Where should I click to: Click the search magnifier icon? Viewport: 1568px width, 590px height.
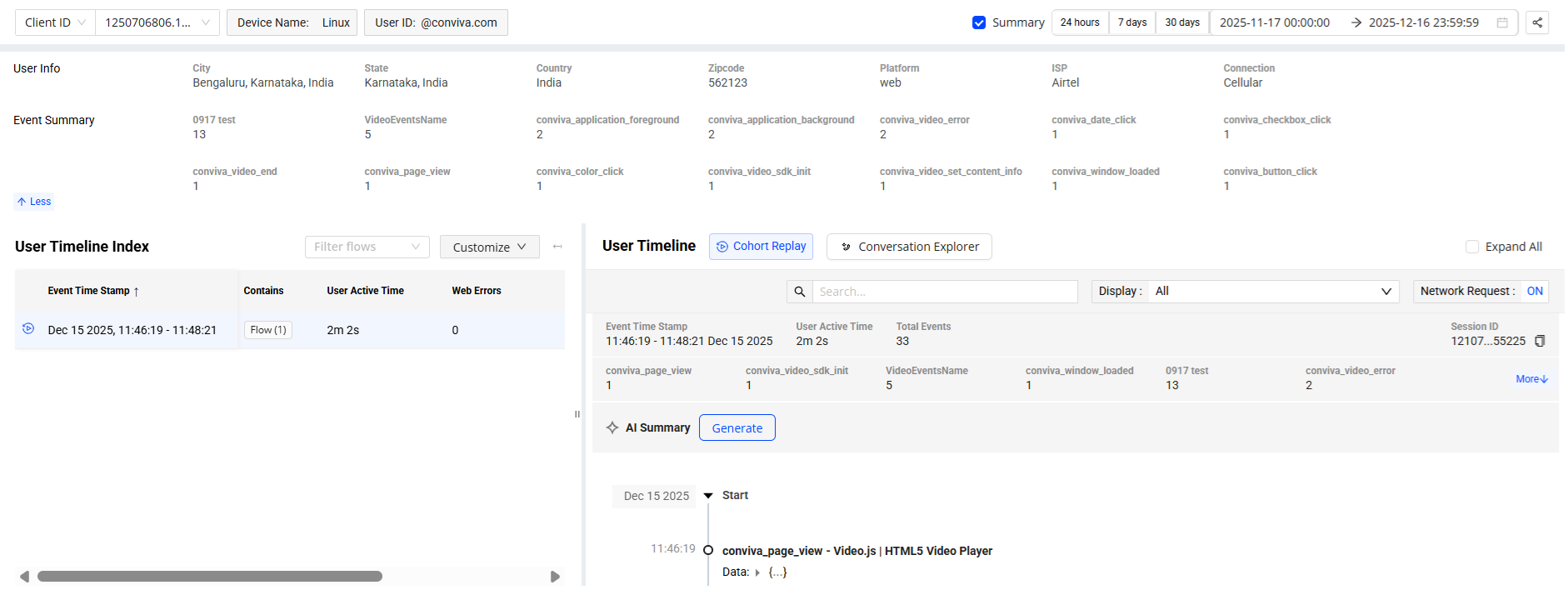tap(799, 292)
